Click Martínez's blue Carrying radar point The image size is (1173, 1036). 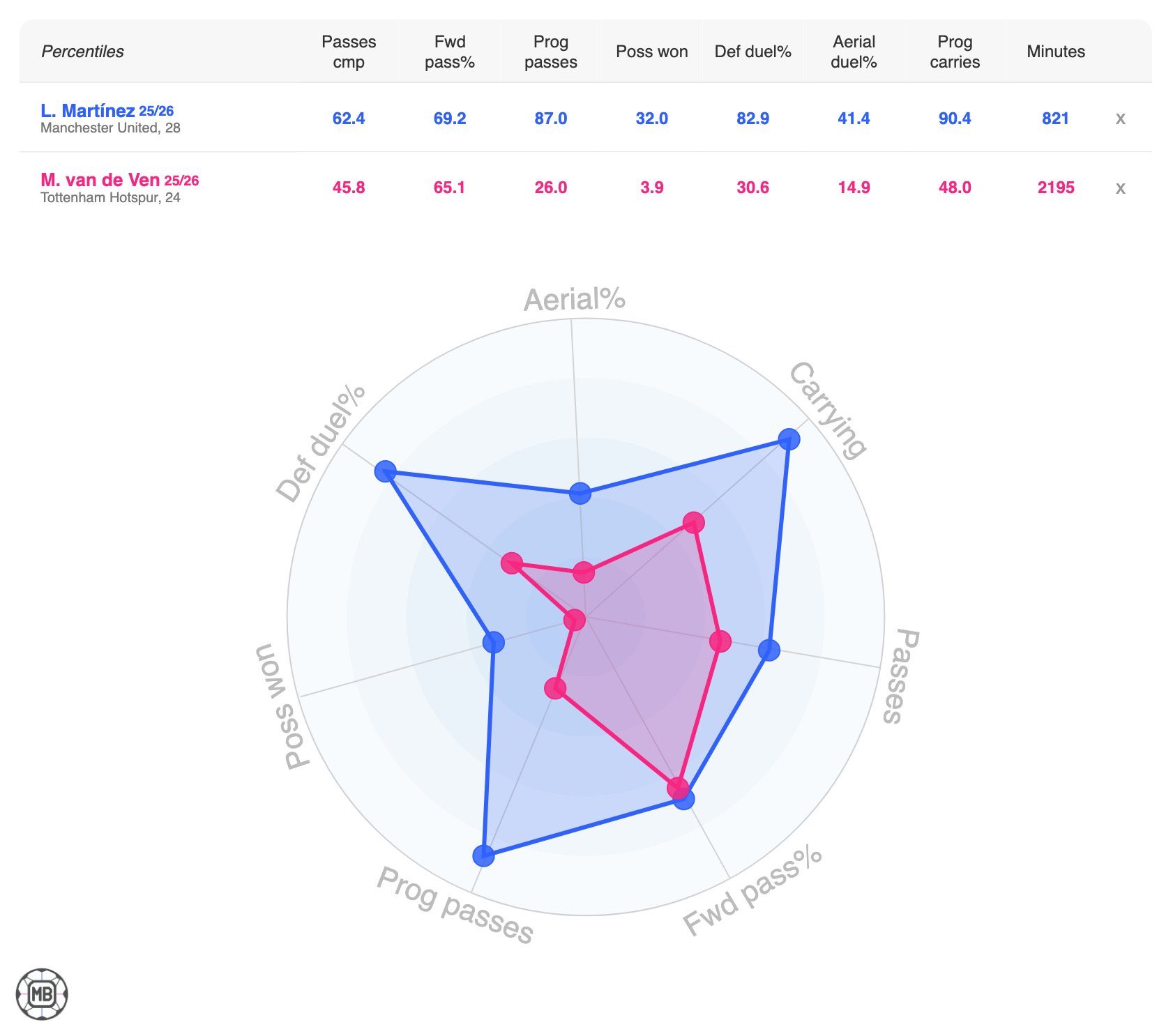(x=789, y=439)
